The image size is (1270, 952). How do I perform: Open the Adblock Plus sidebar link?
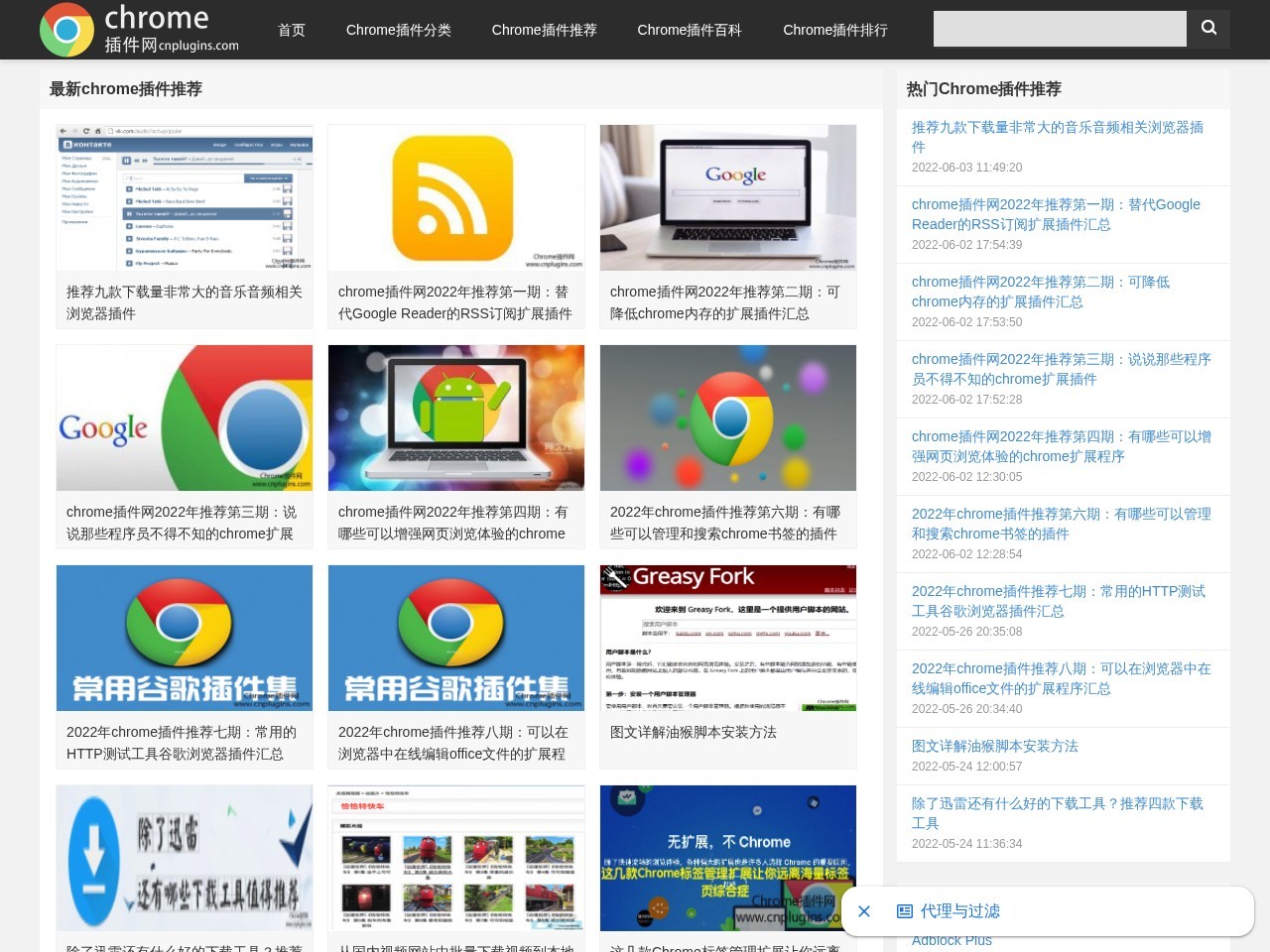952,940
